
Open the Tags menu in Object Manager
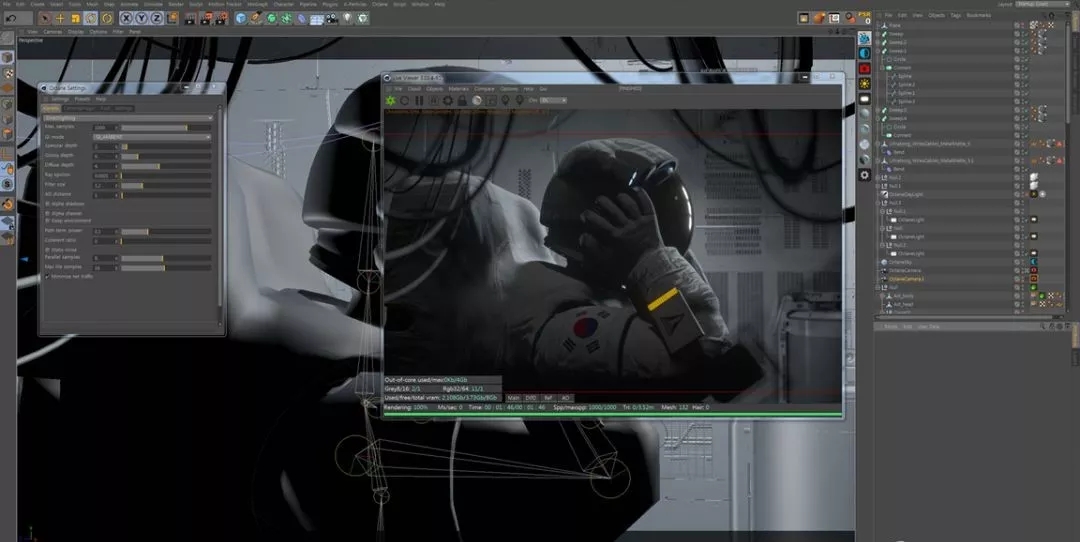coord(955,15)
